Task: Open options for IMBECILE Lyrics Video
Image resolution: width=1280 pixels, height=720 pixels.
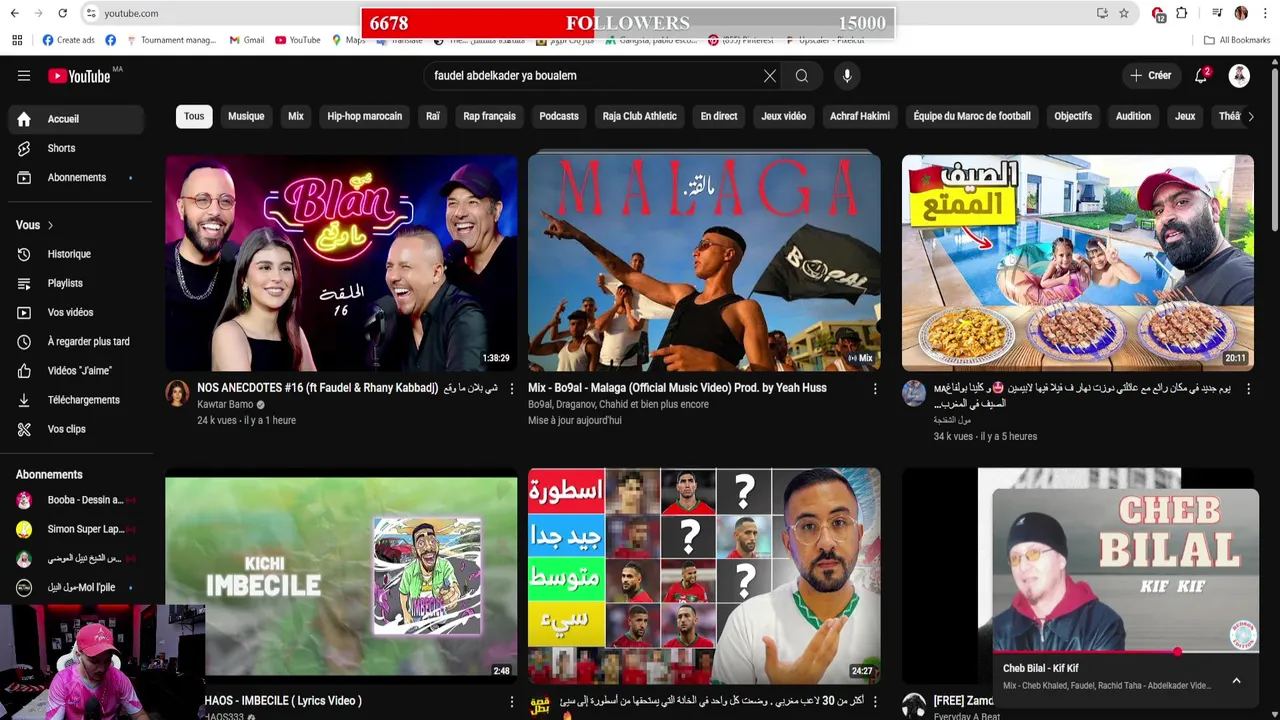Action: [x=512, y=701]
